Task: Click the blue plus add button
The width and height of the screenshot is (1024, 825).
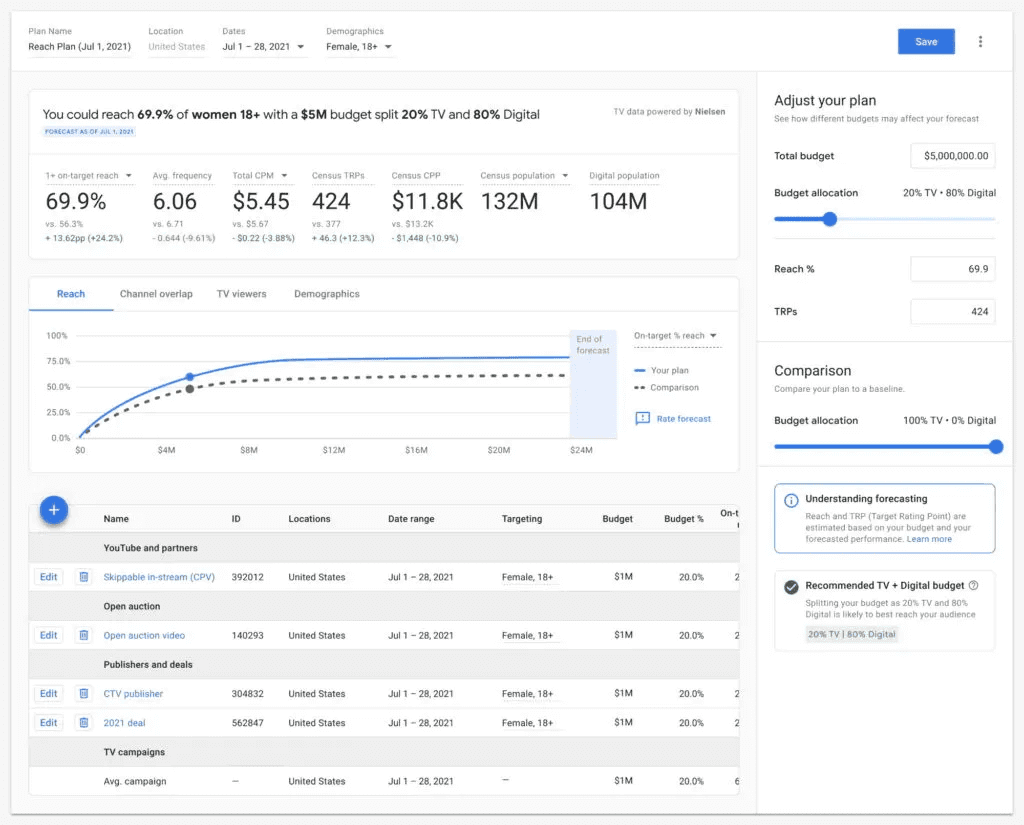Action: (54, 510)
